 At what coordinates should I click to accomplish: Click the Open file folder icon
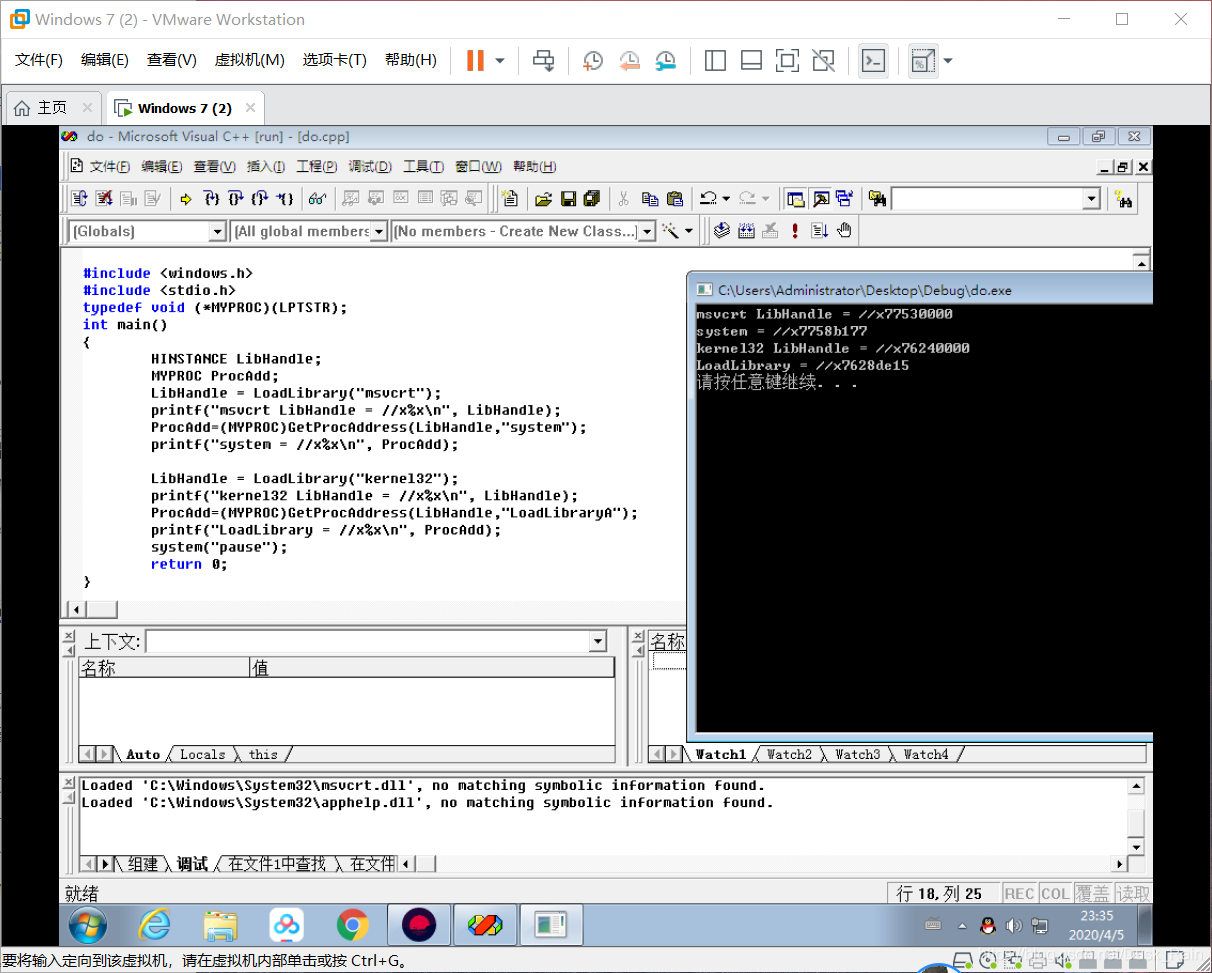pos(543,199)
